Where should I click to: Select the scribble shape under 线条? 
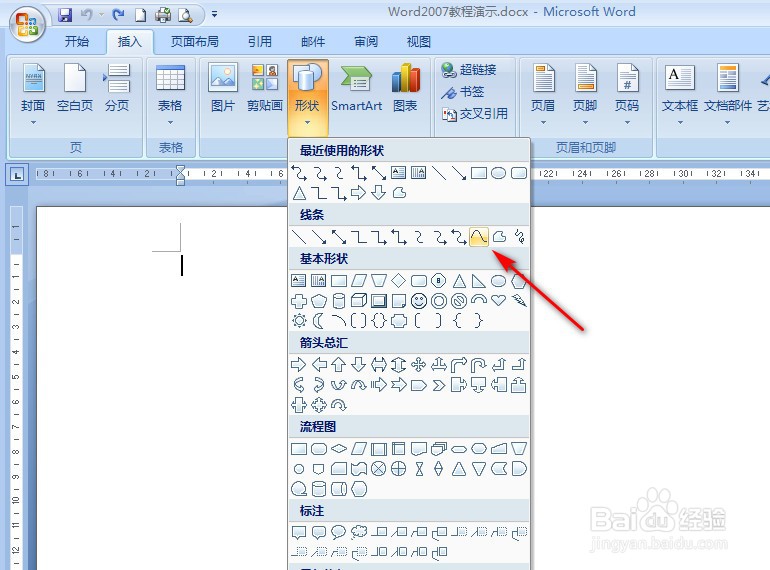coord(520,237)
